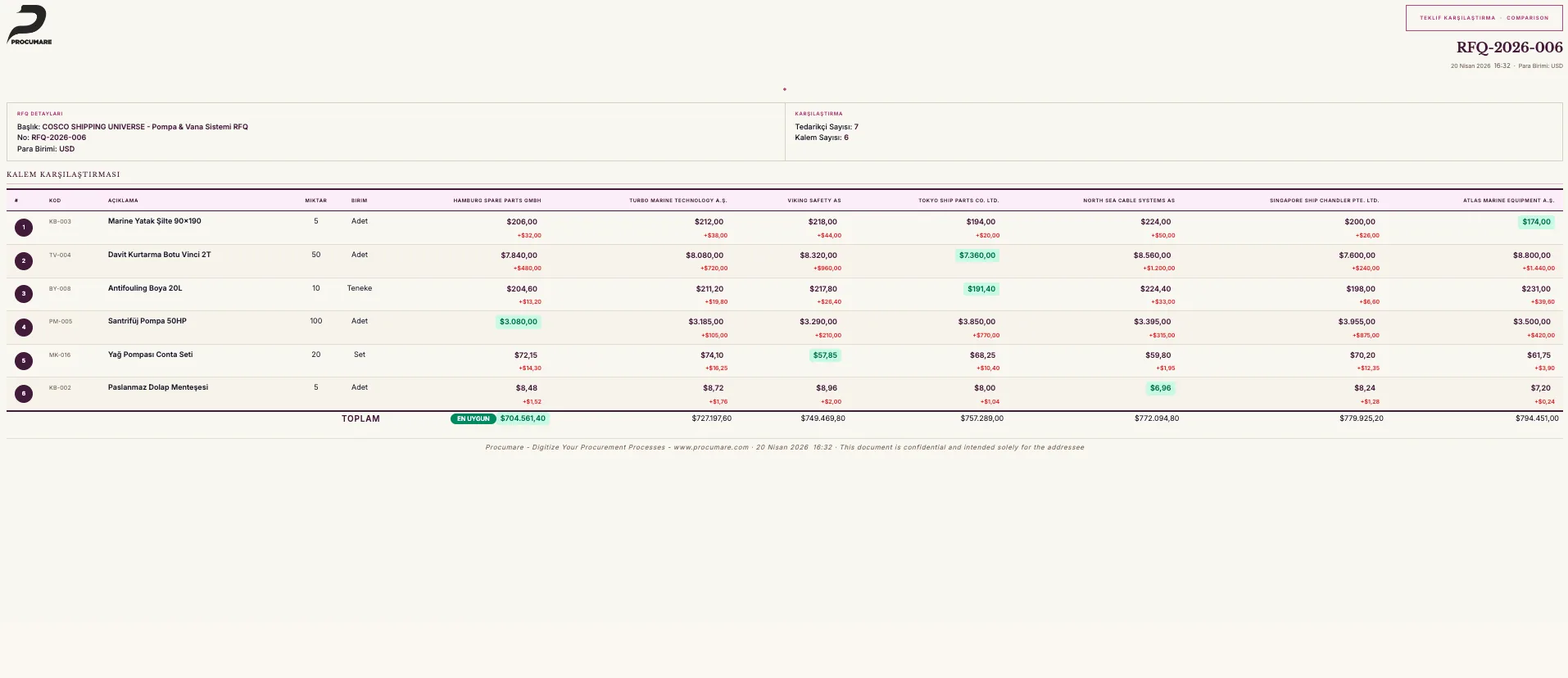
Task: Select row number 1 circle badge
Action: coord(24,228)
